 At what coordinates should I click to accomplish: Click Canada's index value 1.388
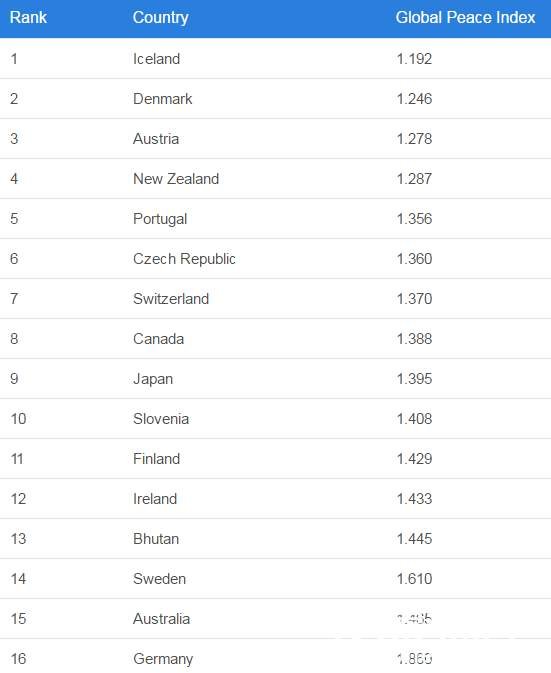(x=414, y=339)
